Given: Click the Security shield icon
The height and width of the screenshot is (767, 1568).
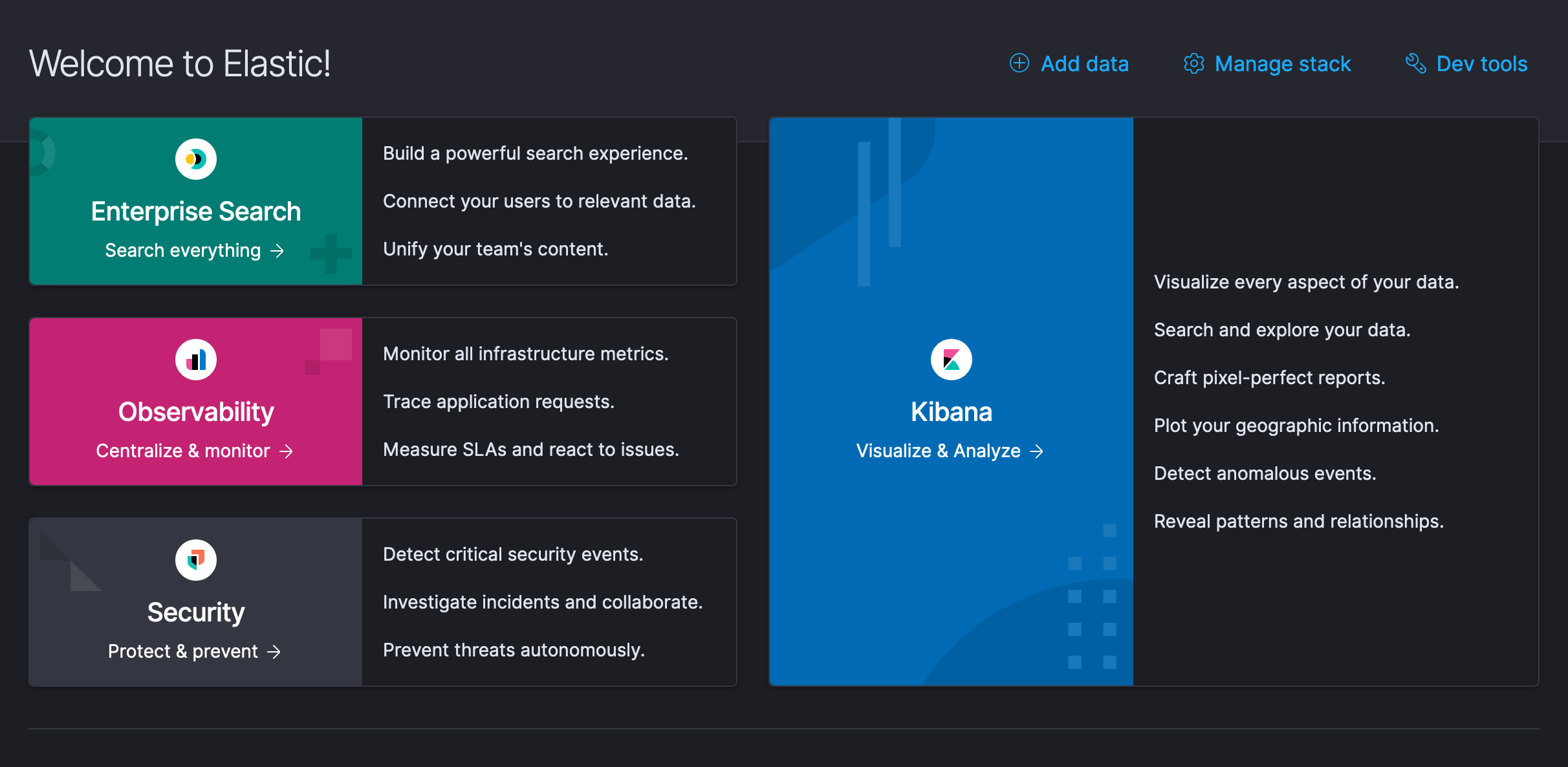Looking at the screenshot, I should (x=195, y=560).
